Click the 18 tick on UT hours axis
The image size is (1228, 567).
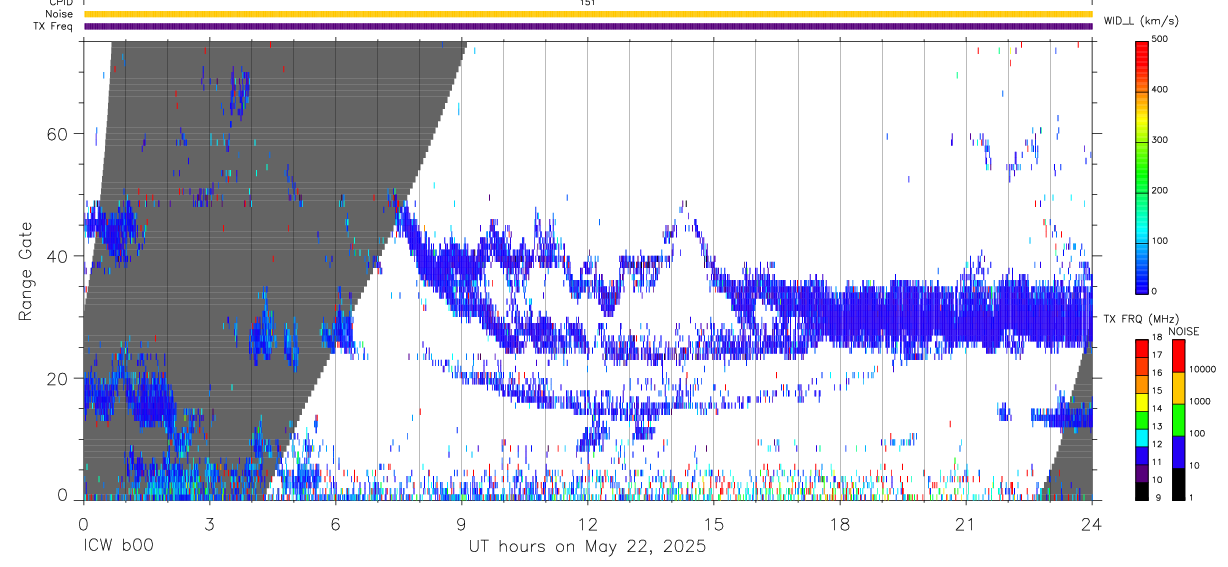coord(840,524)
